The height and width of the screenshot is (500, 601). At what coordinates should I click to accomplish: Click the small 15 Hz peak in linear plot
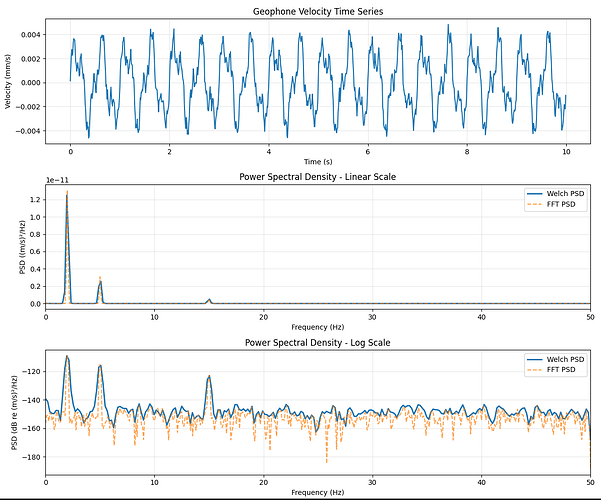coord(209,299)
